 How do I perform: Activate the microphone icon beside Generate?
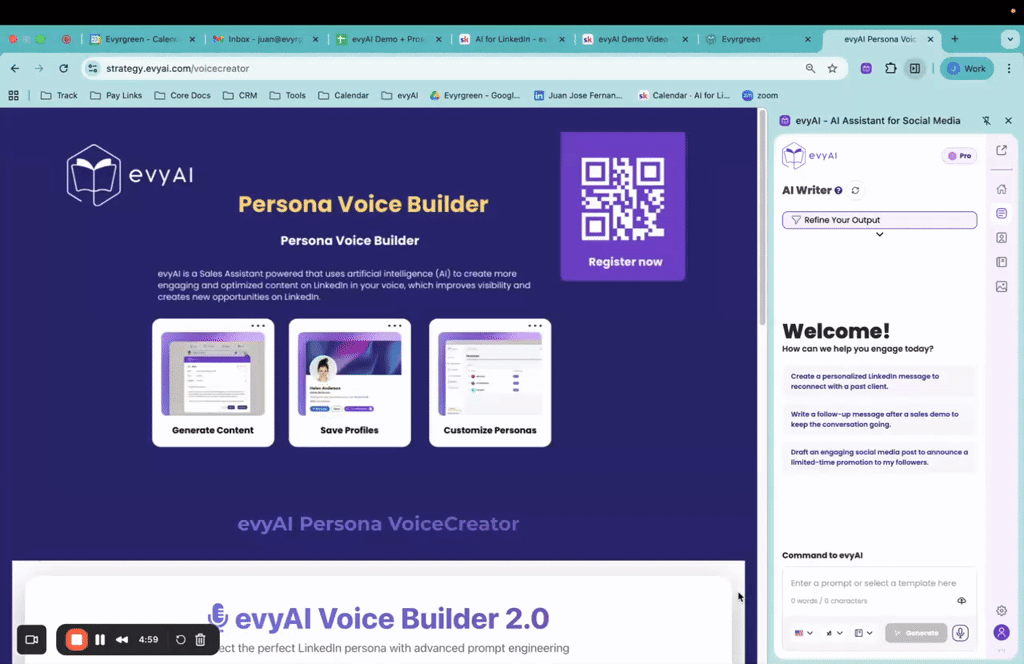pyautogui.click(x=960, y=633)
